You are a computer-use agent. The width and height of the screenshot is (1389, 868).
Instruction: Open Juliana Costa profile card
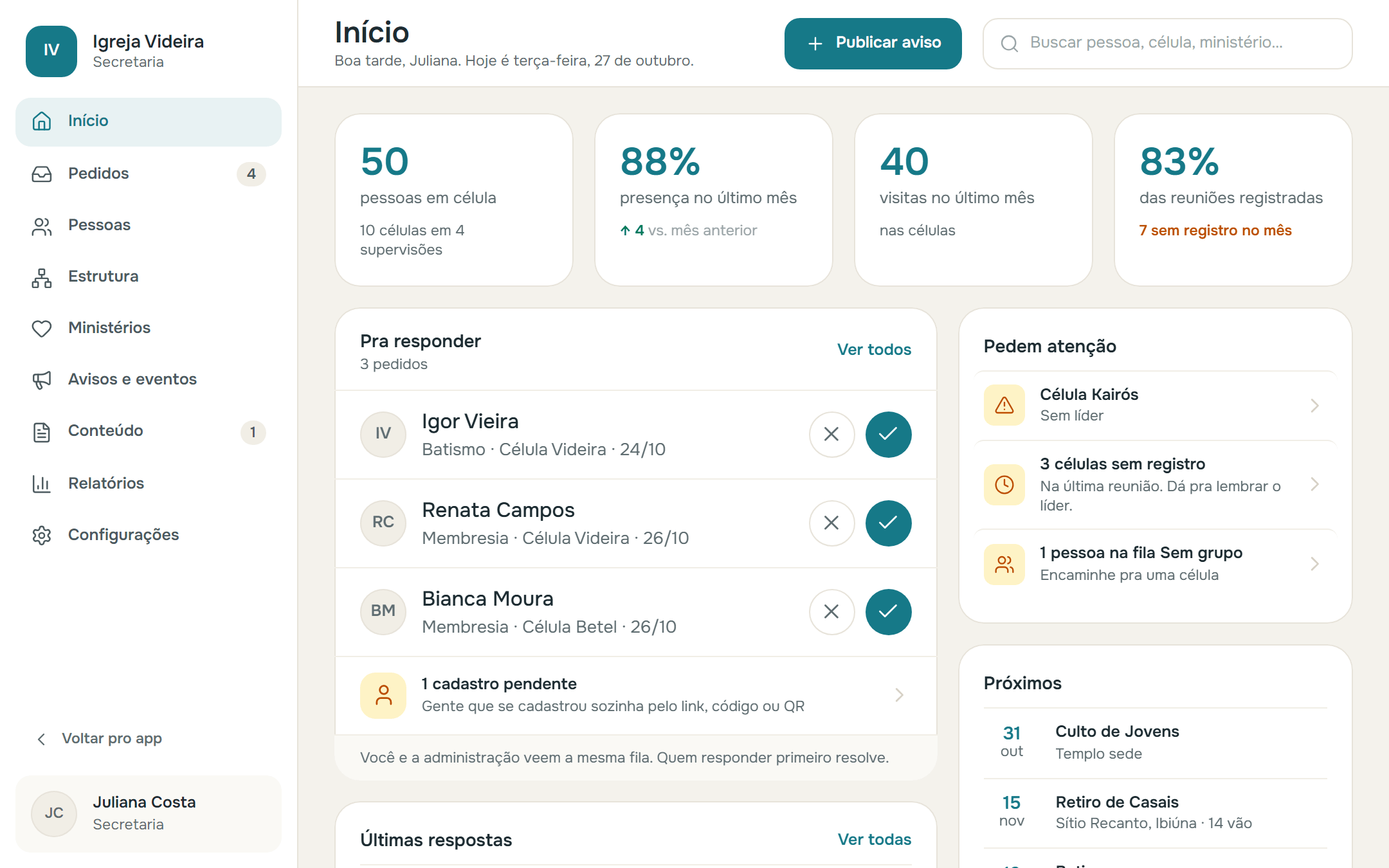149,813
